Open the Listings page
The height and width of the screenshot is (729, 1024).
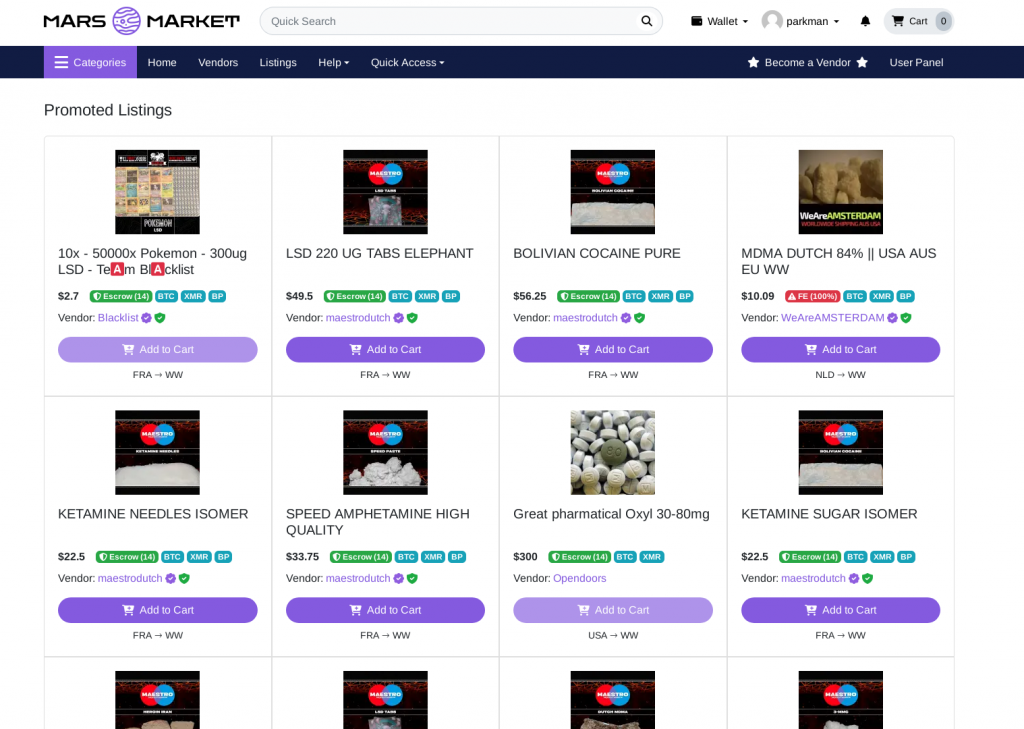click(x=278, y=62)
